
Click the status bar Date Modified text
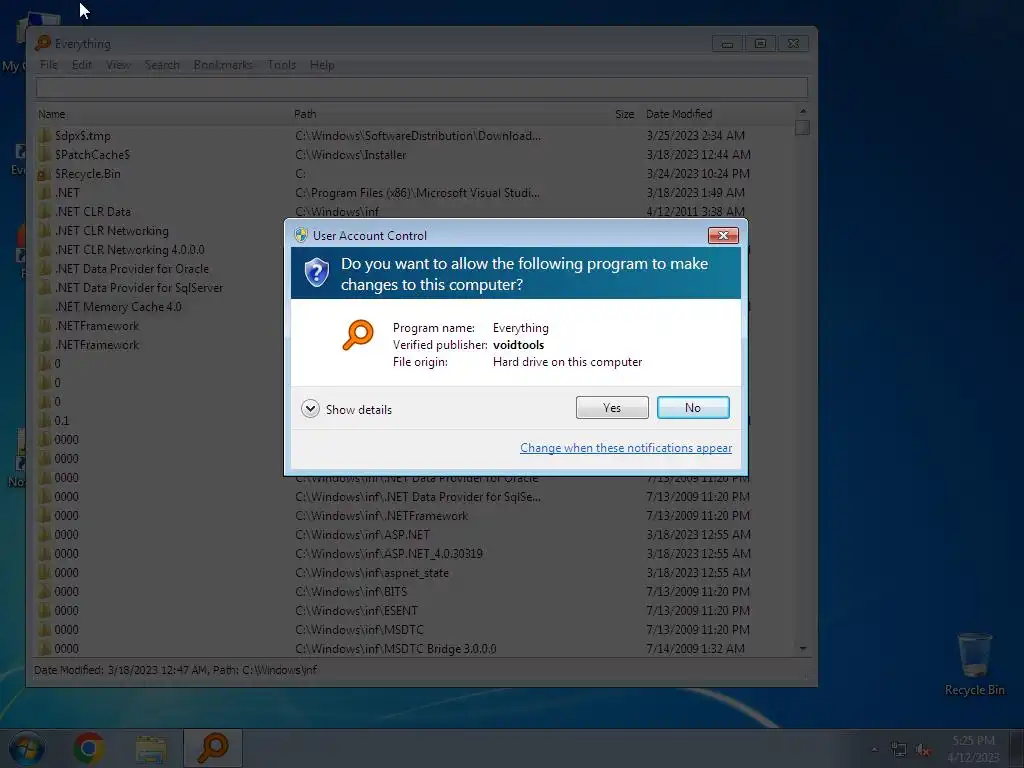tap(175, 669)
